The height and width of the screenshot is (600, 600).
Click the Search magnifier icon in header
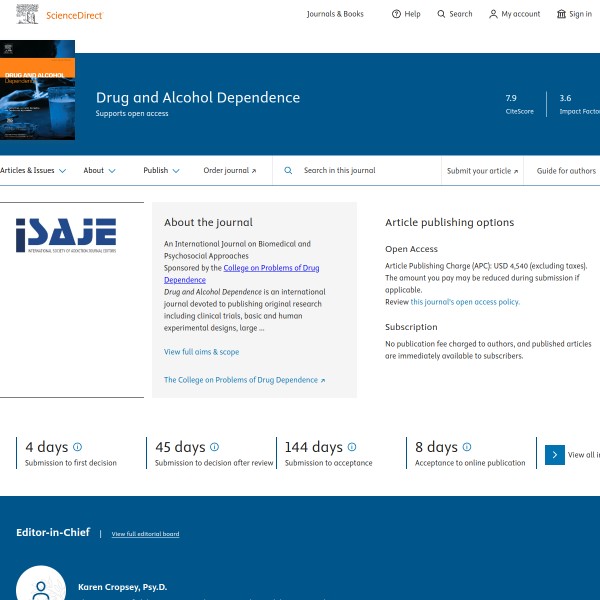(x=442, y=14)
